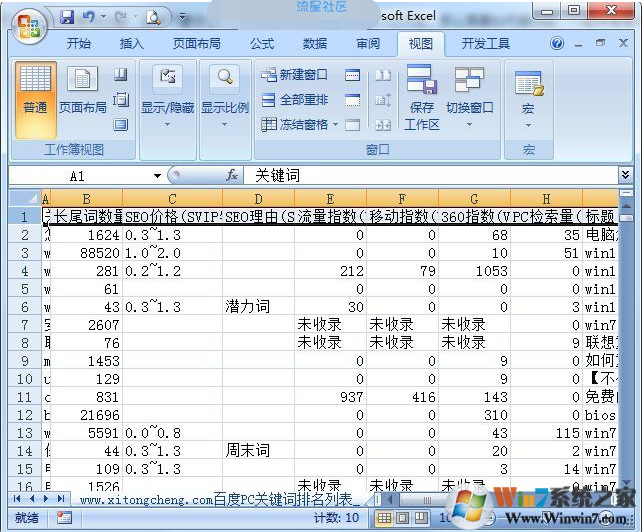Viewport: 643px width, 532px height.
Task: Go to last sheet tab navigation arrow
Action: (x=61, y=499)
